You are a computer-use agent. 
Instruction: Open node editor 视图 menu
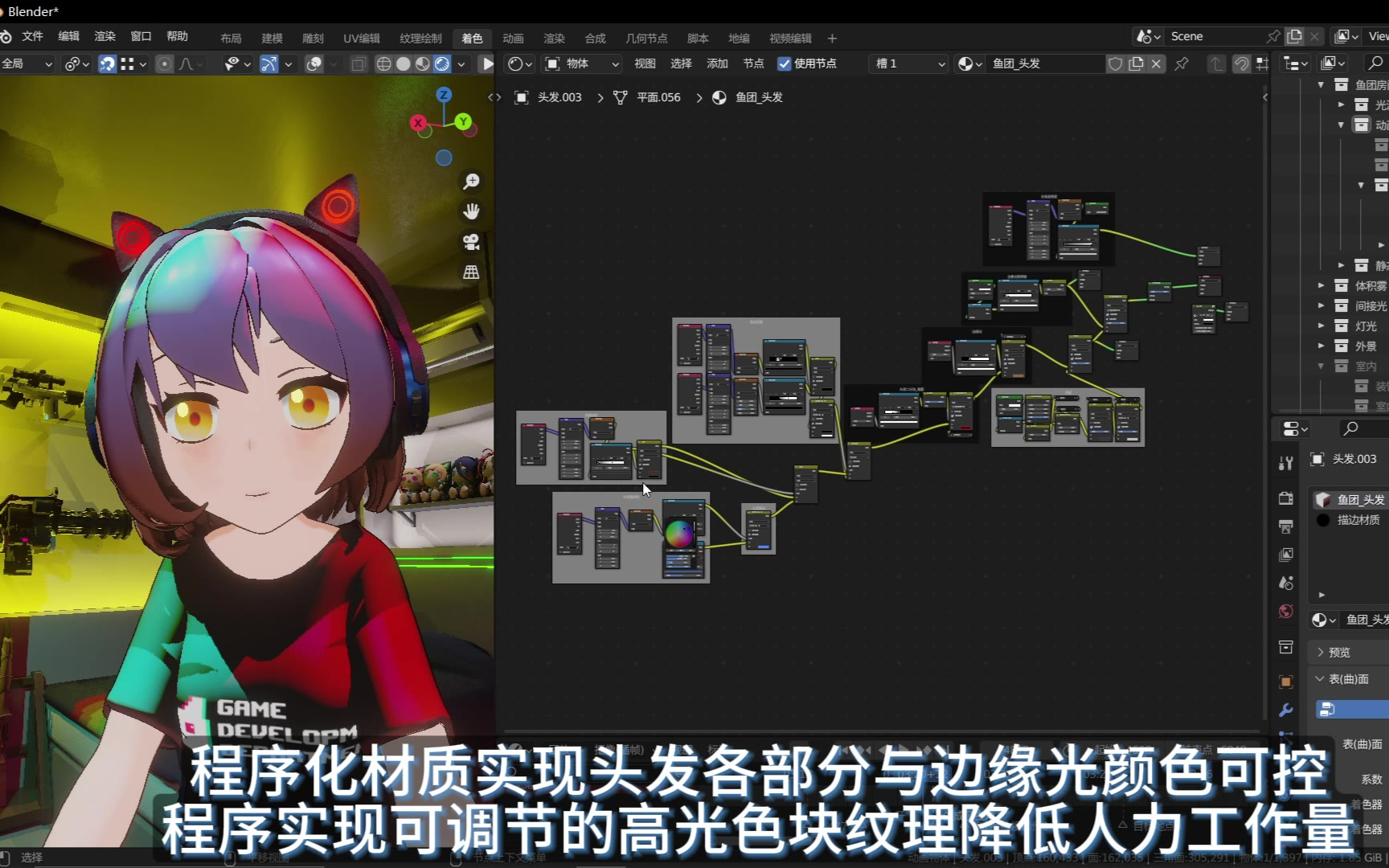(x=645, y=63)
